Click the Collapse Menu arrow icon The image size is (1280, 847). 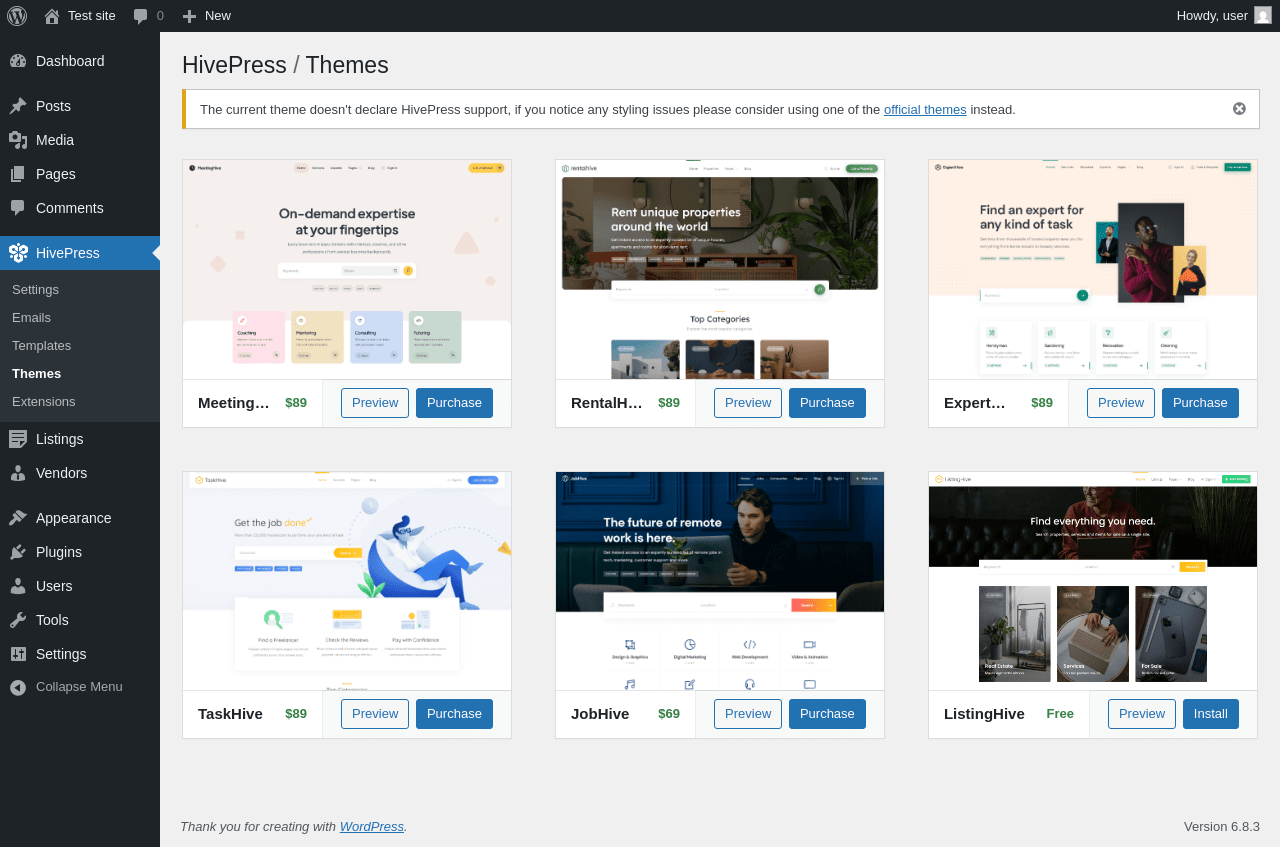[18, 687]
